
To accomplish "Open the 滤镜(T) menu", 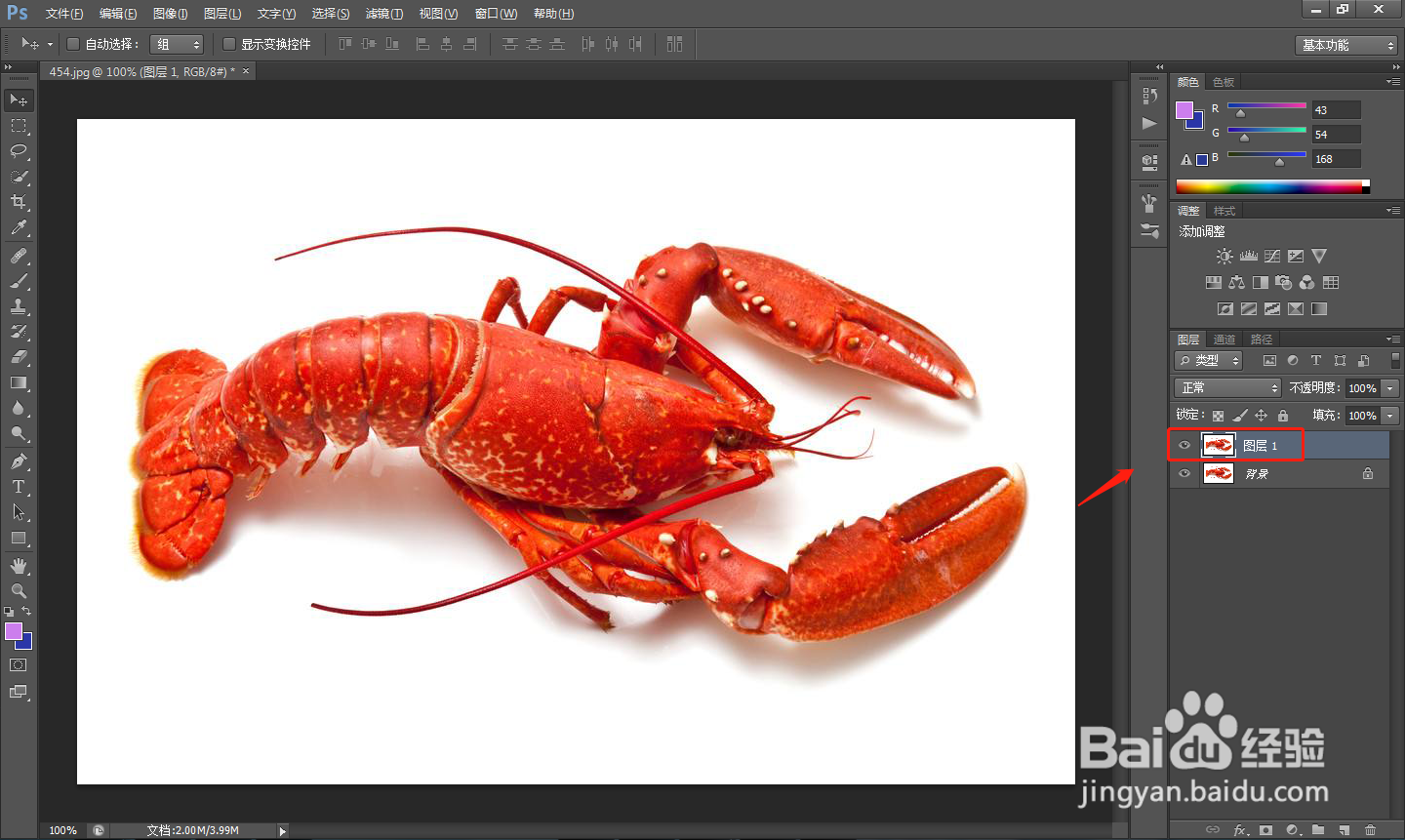I will (x=383, y=14).
